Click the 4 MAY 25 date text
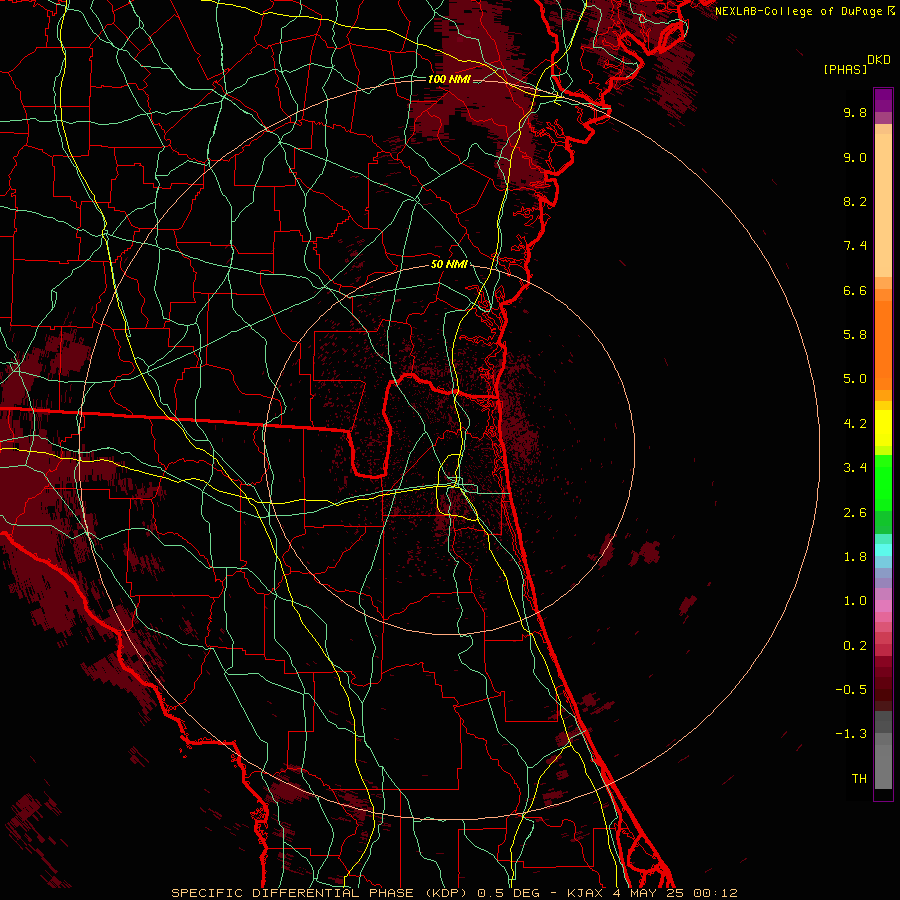This screenshot has height=900, width=900. point(648,893)
